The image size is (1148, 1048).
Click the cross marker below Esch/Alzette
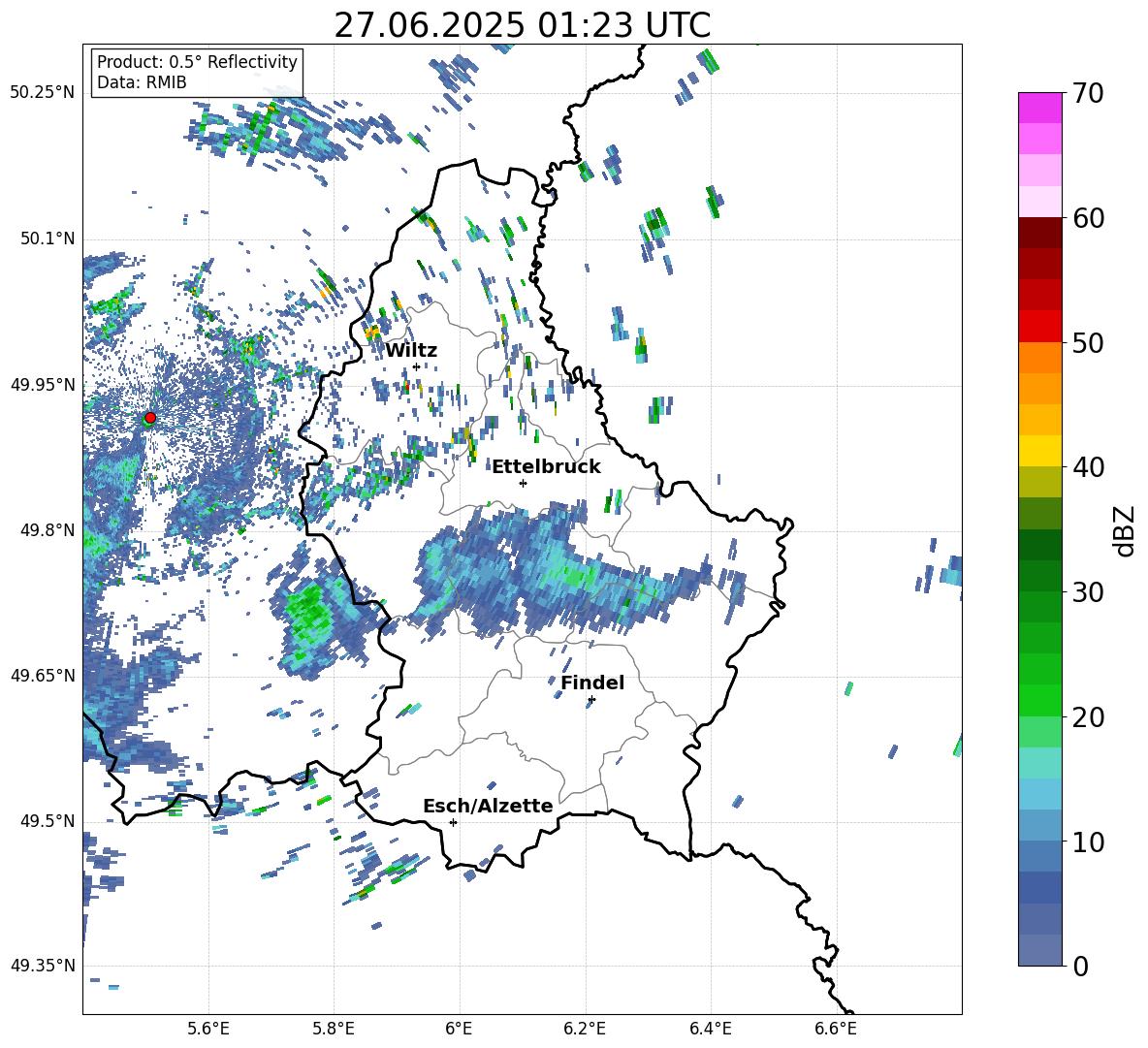453,822
